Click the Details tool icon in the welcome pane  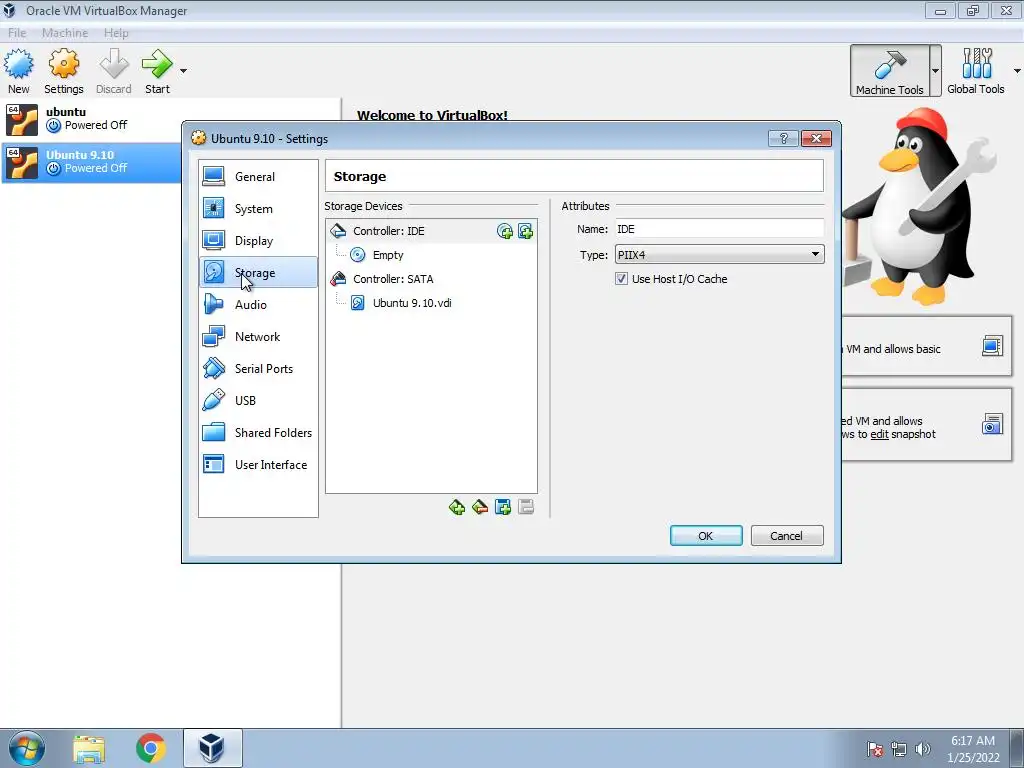tap(992, 345)
